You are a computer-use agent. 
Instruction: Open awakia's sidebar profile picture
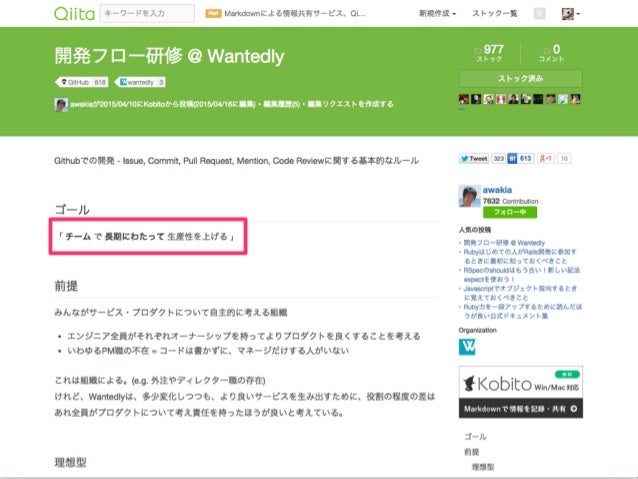pyautogui.click(x=469, y=196)
